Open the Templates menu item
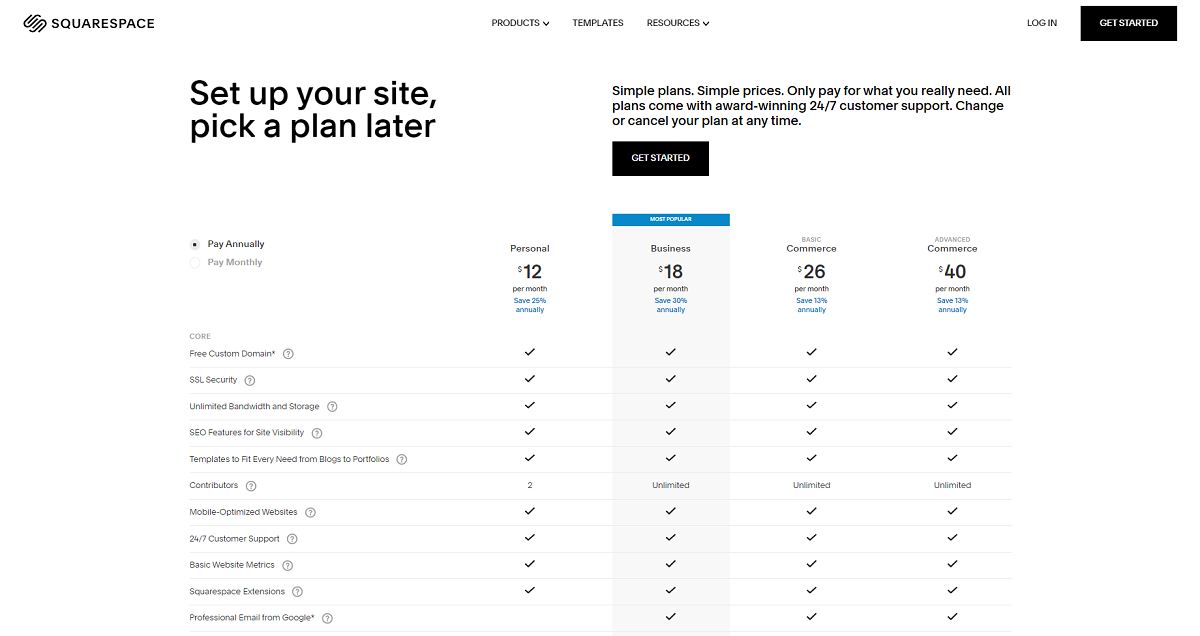 [598, 23]
